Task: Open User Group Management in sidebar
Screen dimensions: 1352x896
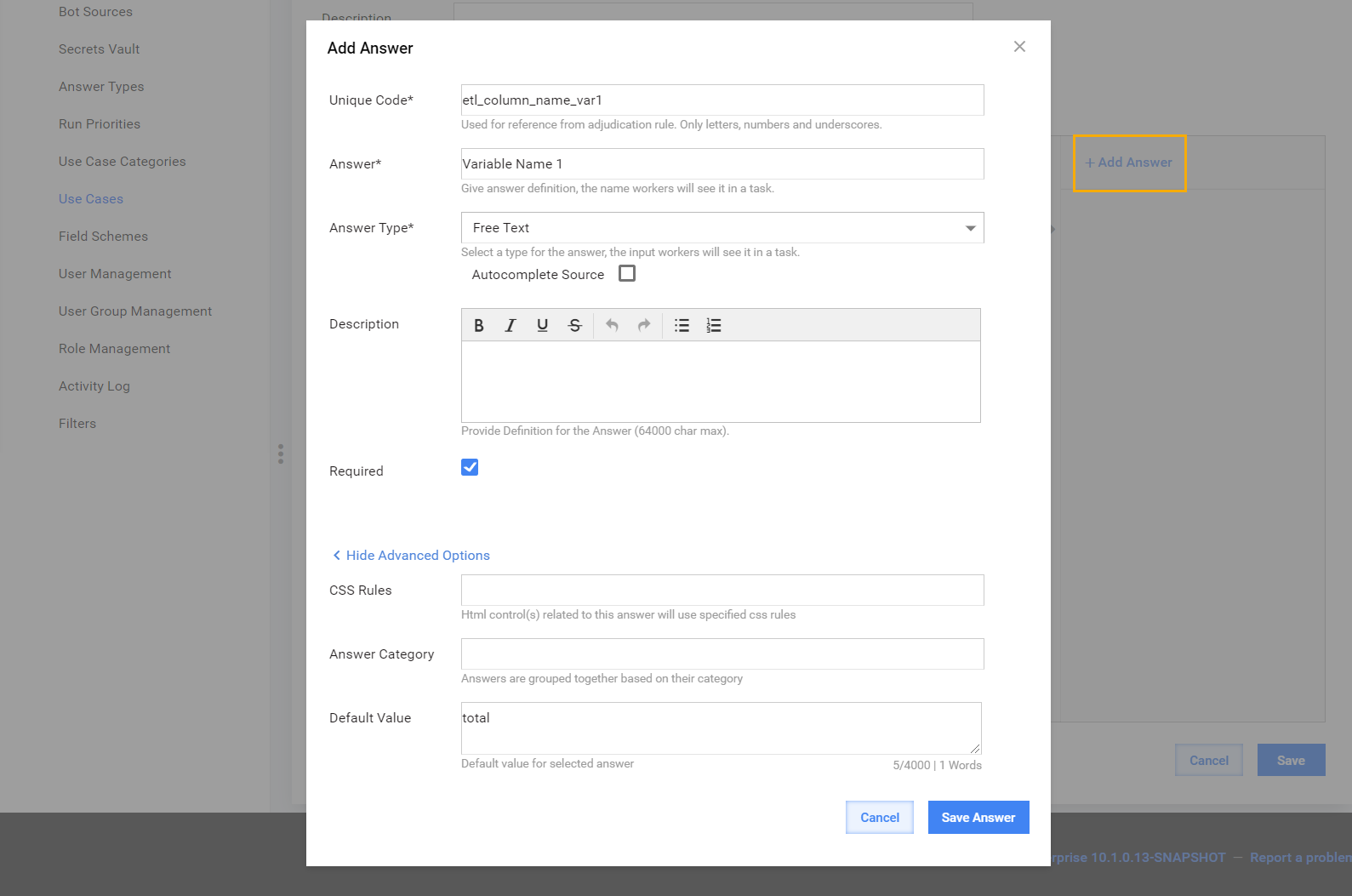Action: tap(135, 311)
